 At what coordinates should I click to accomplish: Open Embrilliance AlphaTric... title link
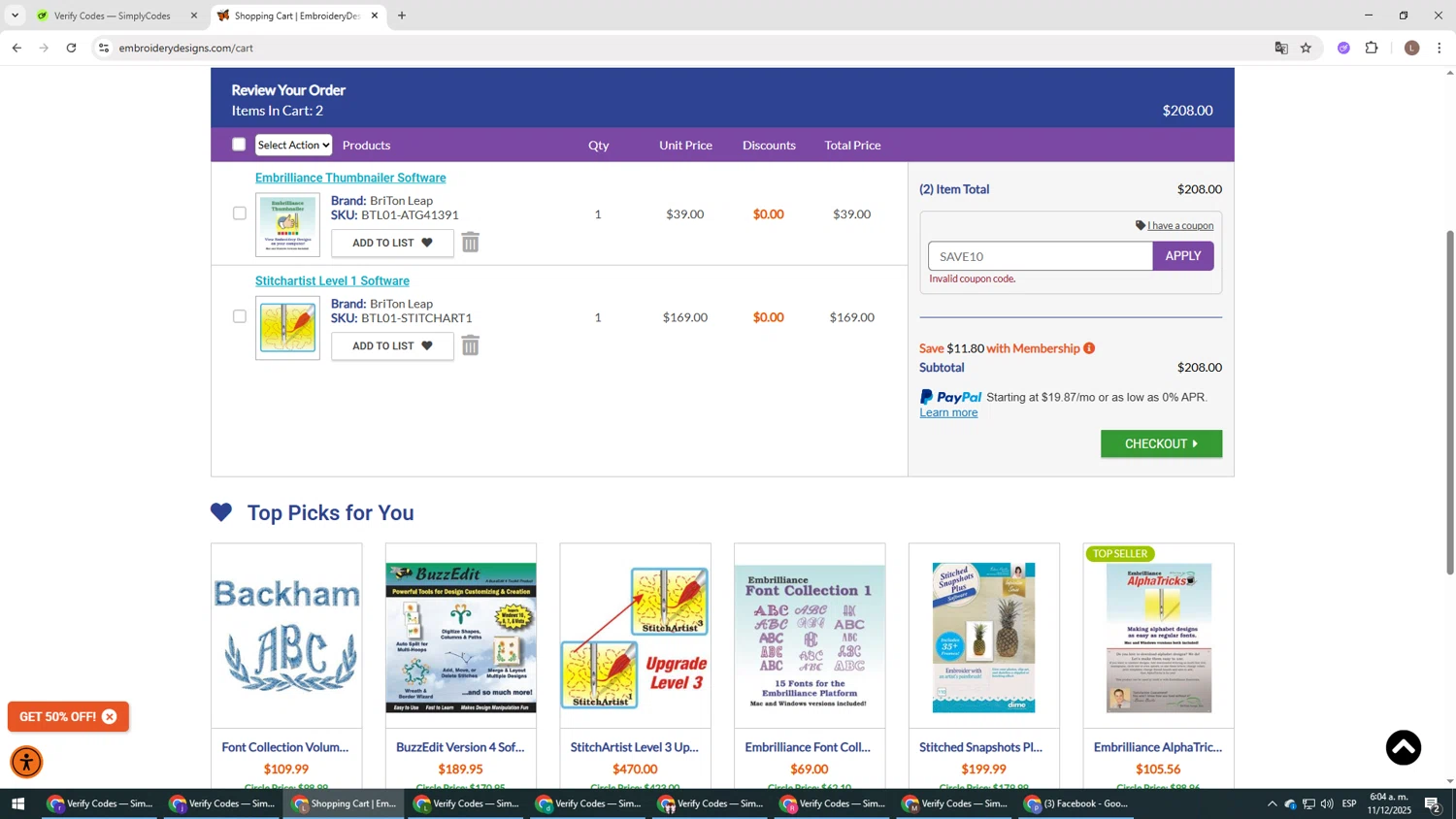tap(1158, 747)
